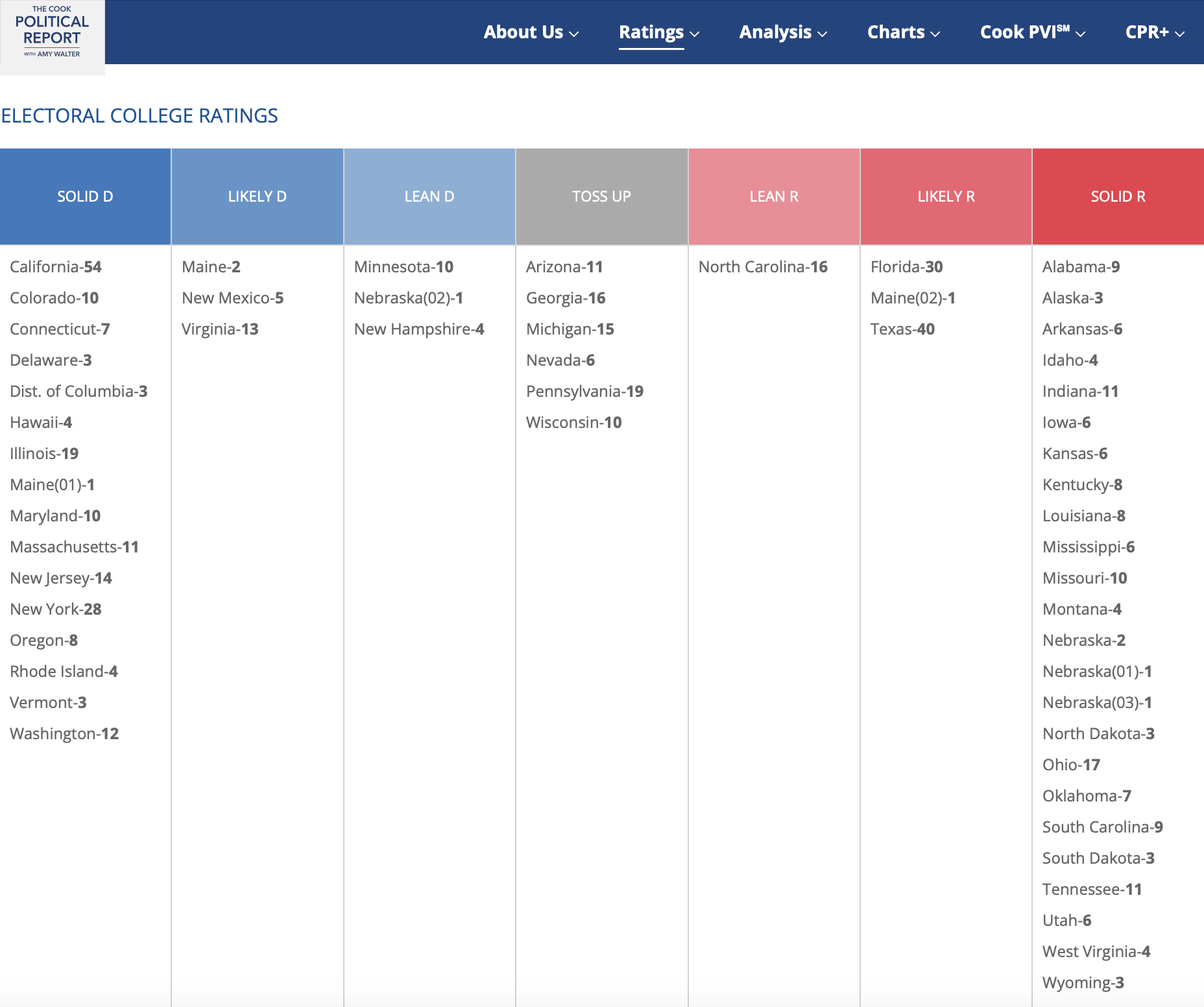Select the Solid D column header
The width and height of the screenshot is (1204, 1007).
pyautogui.click(x=85, y=196)
